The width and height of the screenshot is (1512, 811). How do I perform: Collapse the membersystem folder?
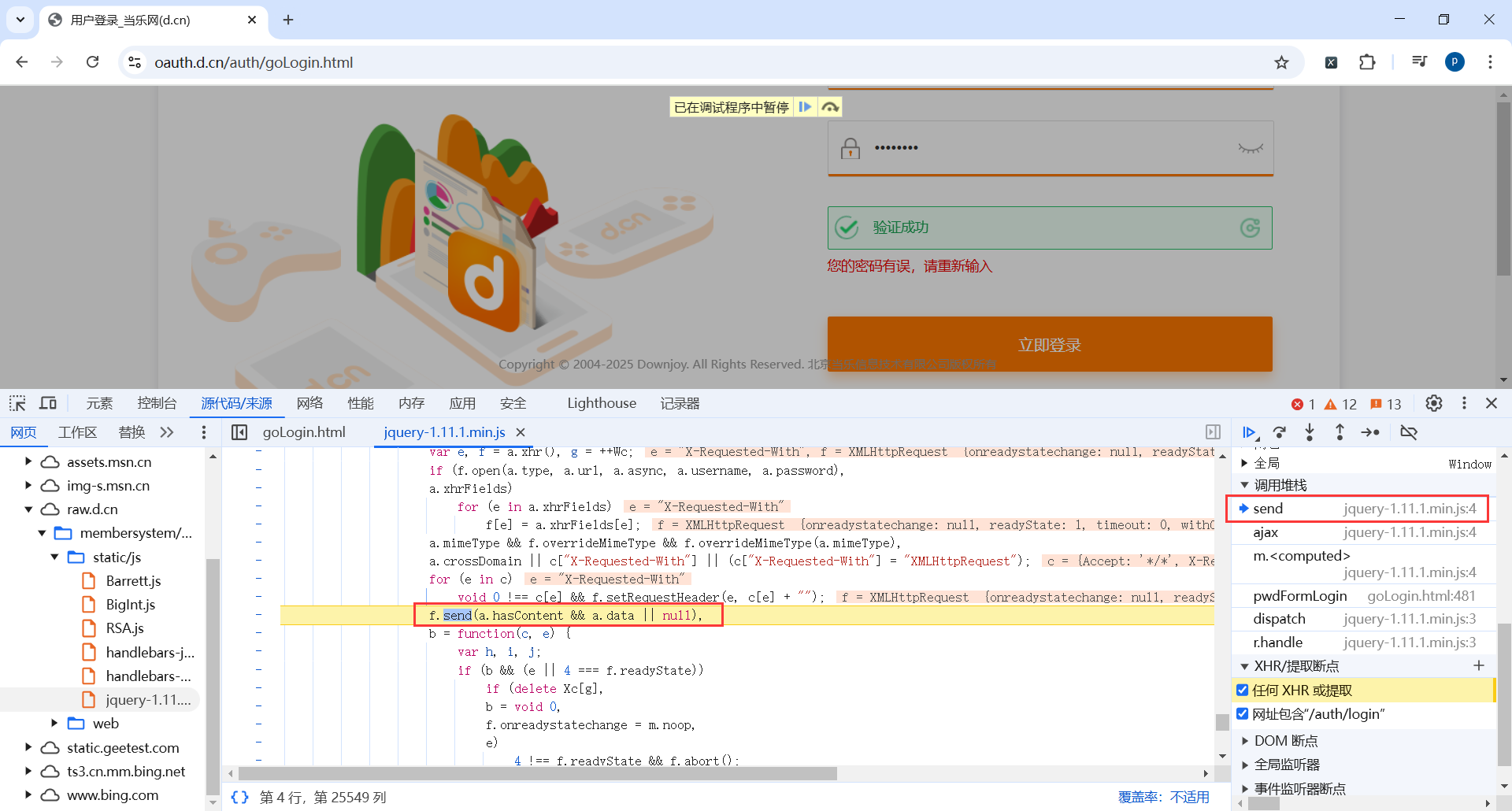click(42, 533)
